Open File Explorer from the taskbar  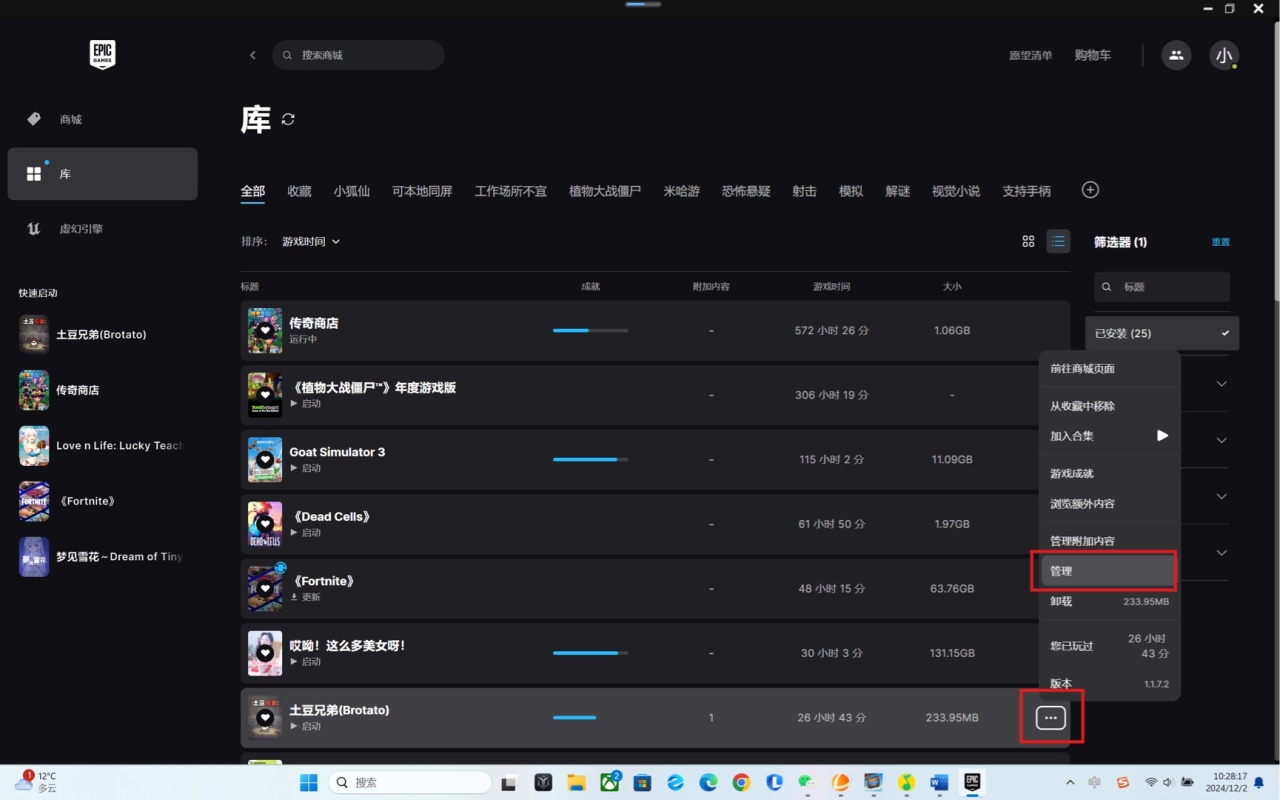click(x=576, y=782)
